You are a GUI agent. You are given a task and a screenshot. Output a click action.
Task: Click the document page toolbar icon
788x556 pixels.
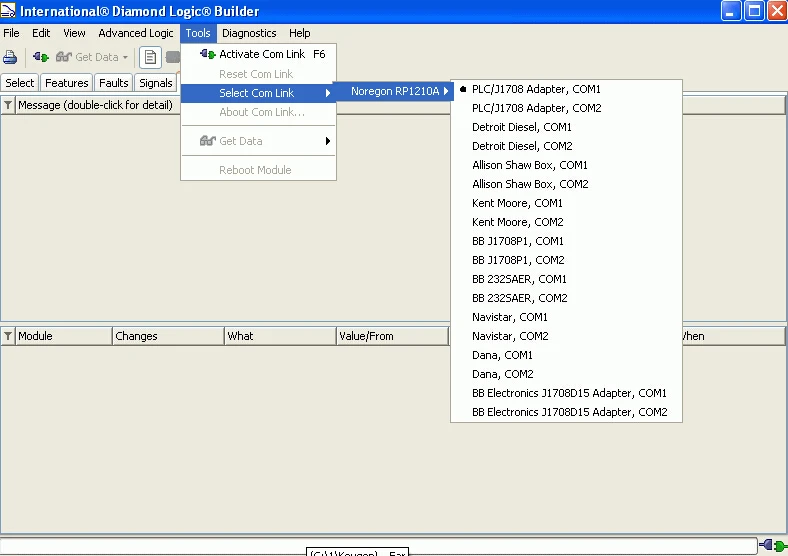pos(150,57)
